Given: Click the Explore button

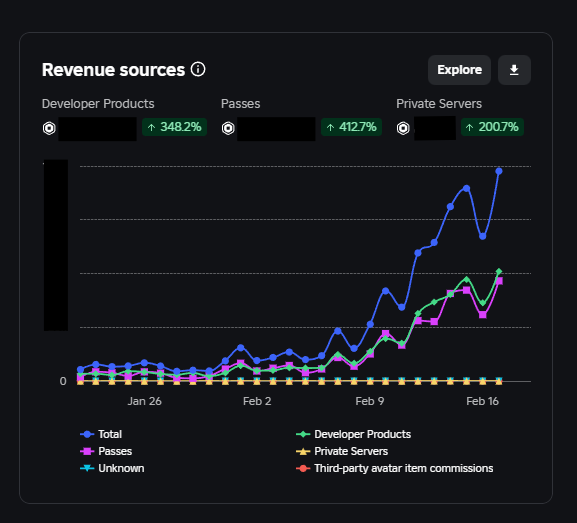Looking at the screenshot, I should click(x=459, y=70).
